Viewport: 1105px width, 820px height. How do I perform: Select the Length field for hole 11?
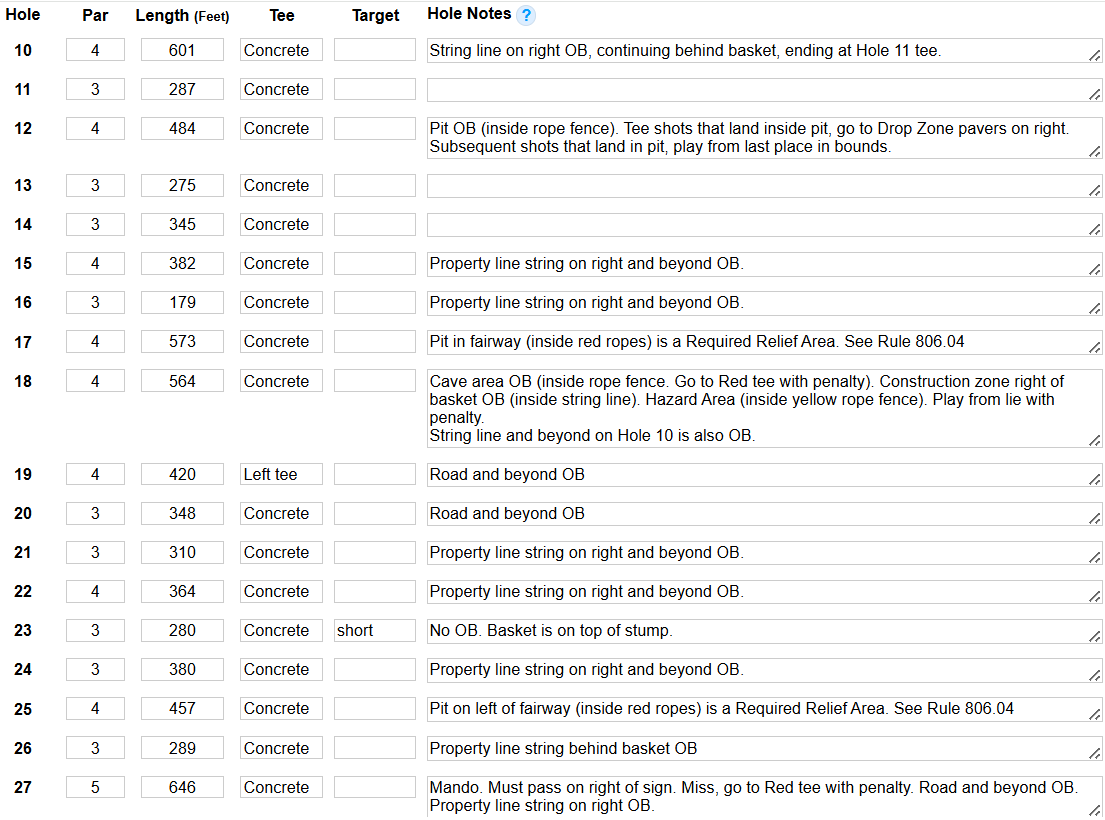tap(182, 89)
